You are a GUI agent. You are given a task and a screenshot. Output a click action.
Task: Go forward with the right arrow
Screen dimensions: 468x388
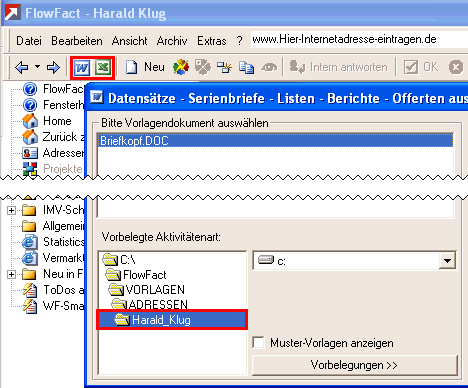53,68
